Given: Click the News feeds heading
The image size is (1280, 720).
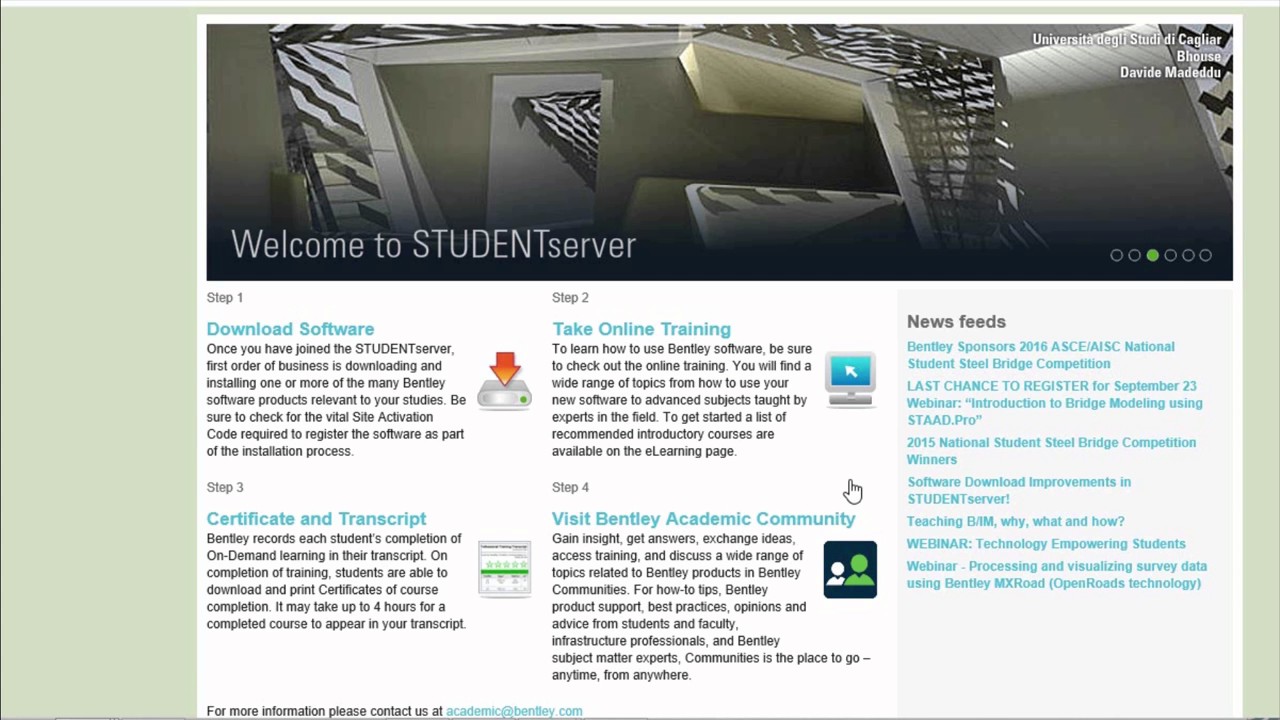Looking at the screenshot, I should coord(956,322).
